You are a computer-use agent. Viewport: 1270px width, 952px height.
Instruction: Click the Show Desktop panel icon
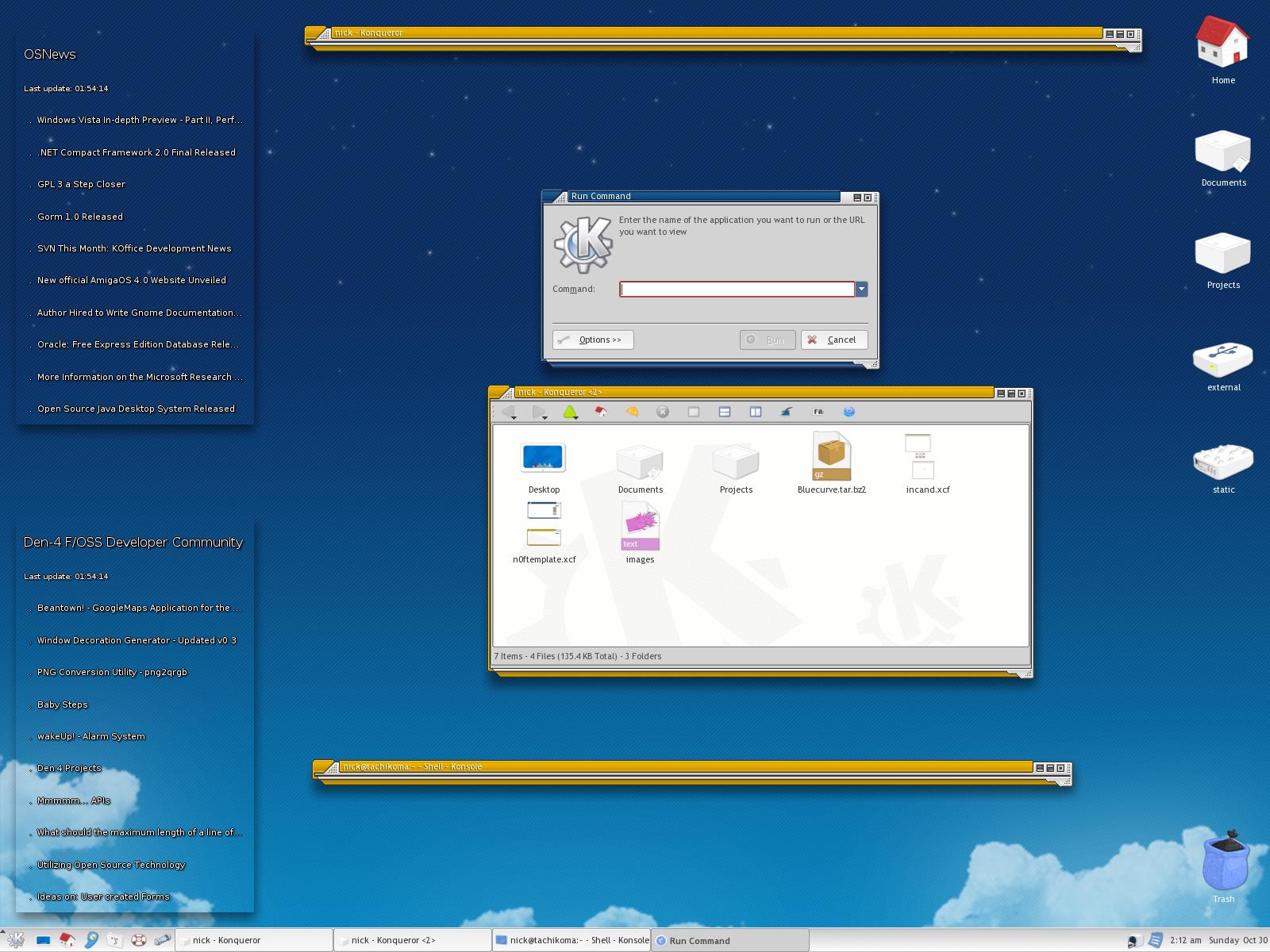pos(43,940)
